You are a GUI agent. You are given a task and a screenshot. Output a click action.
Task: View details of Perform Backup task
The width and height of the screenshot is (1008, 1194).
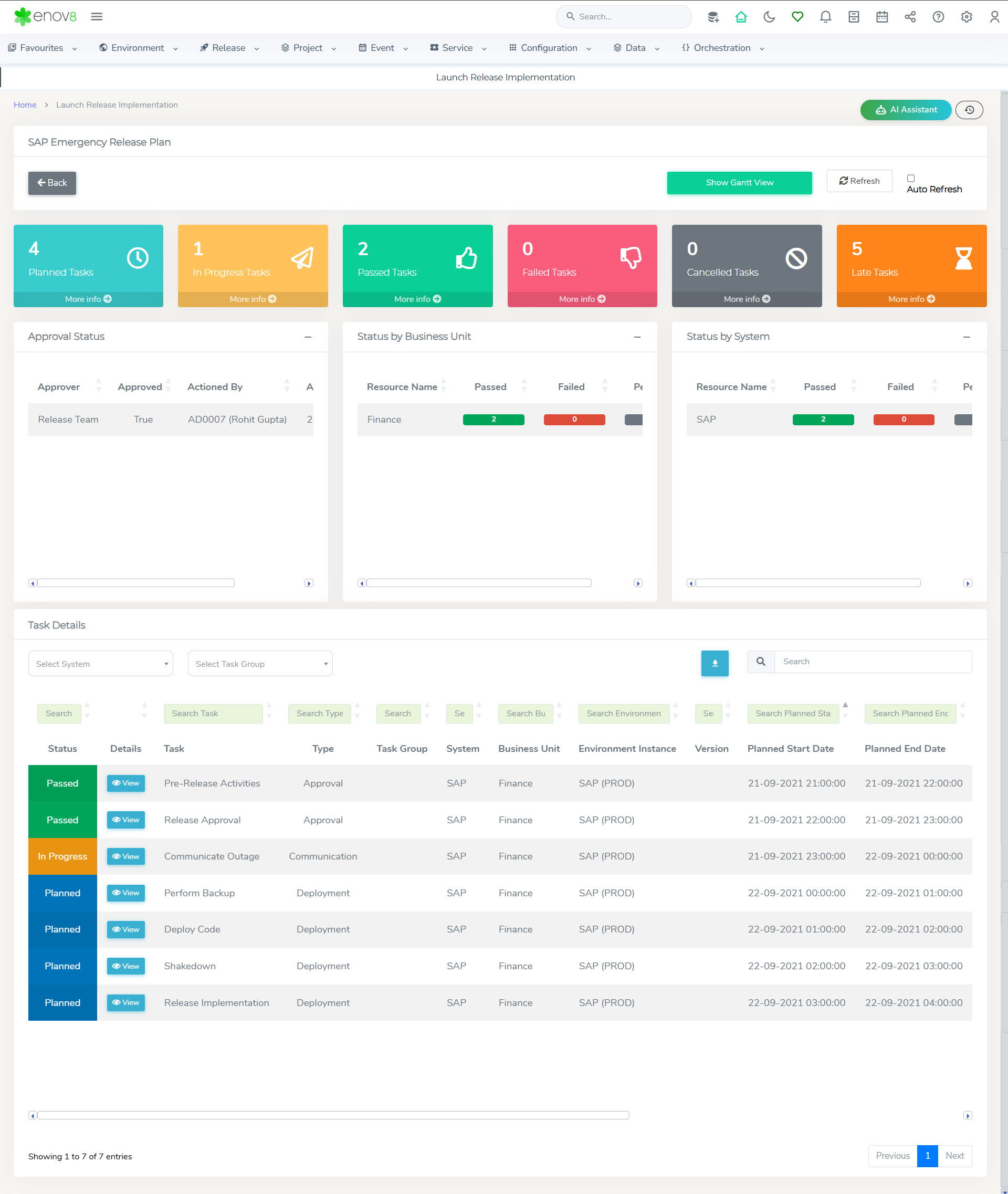pos(125,893)
